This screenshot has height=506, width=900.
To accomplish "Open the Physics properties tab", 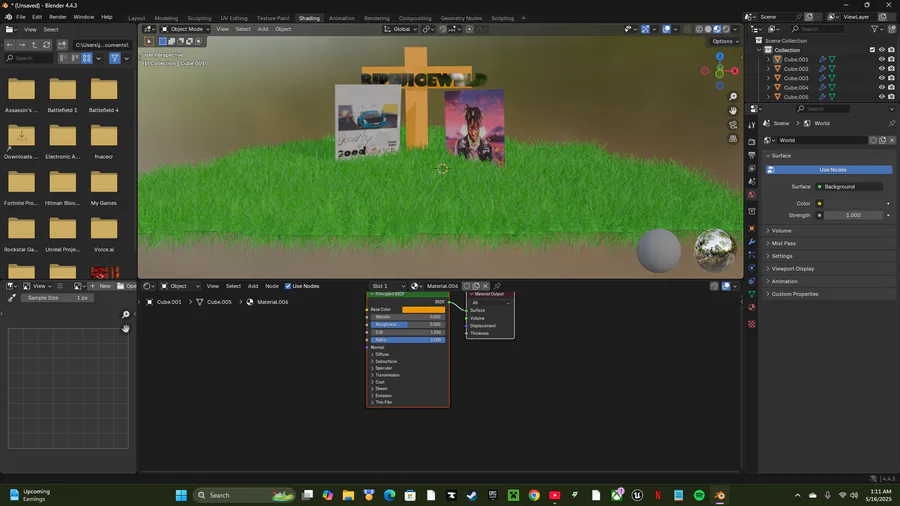I will [x=752, y=268].
